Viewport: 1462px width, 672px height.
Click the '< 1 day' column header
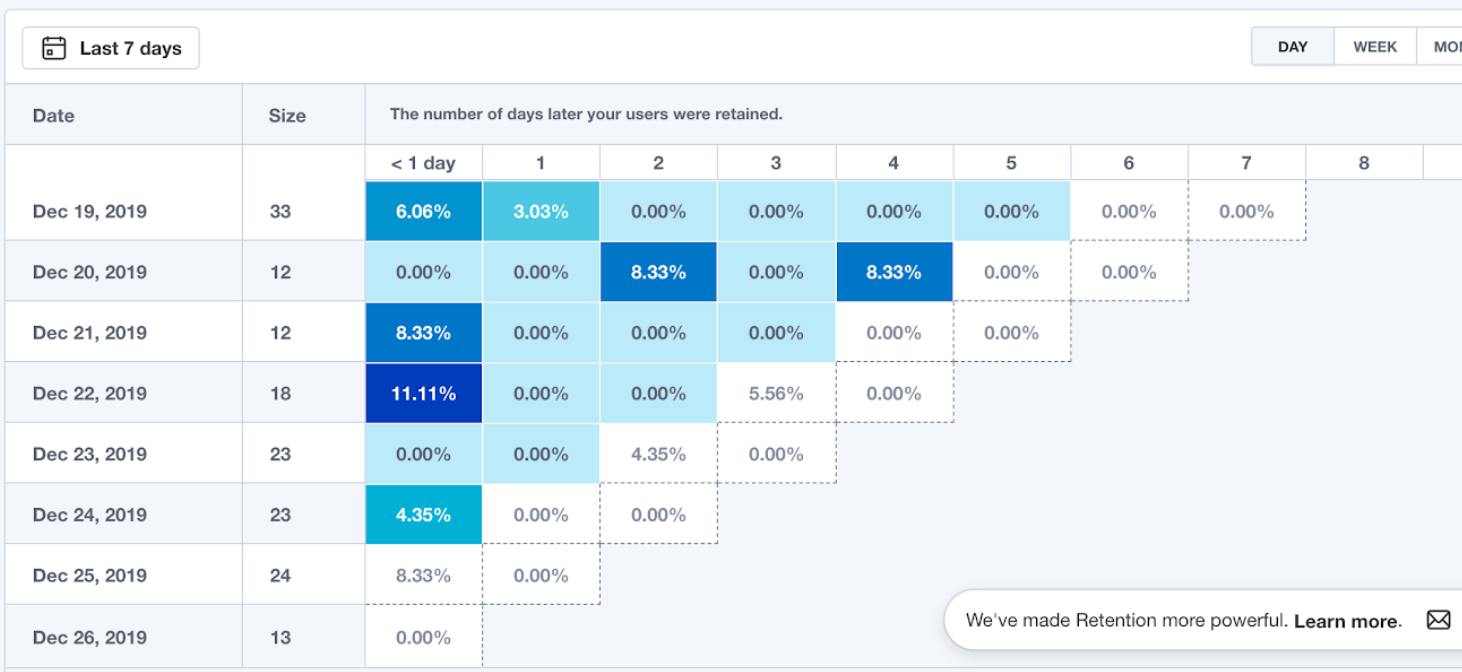click(423, 163)
